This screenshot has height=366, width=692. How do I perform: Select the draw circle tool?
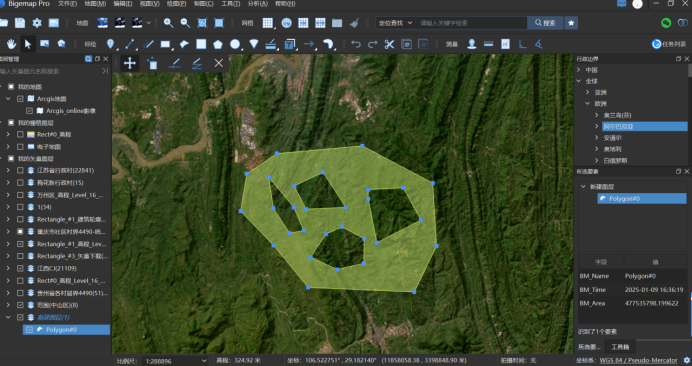pos(235,44)
